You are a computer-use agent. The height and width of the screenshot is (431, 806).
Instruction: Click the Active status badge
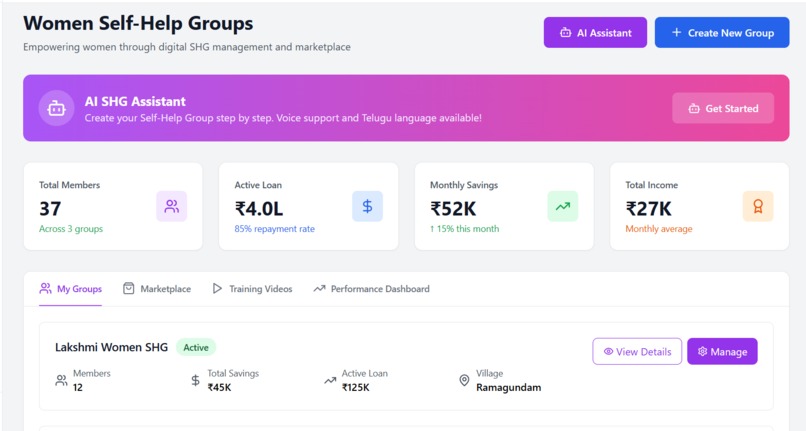pos(196,348)
